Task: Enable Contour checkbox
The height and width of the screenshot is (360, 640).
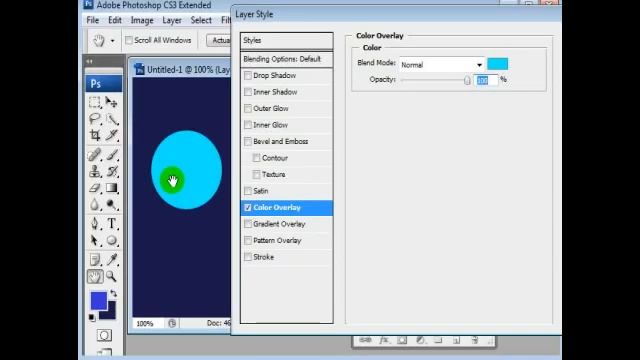Action: point(256,158)
